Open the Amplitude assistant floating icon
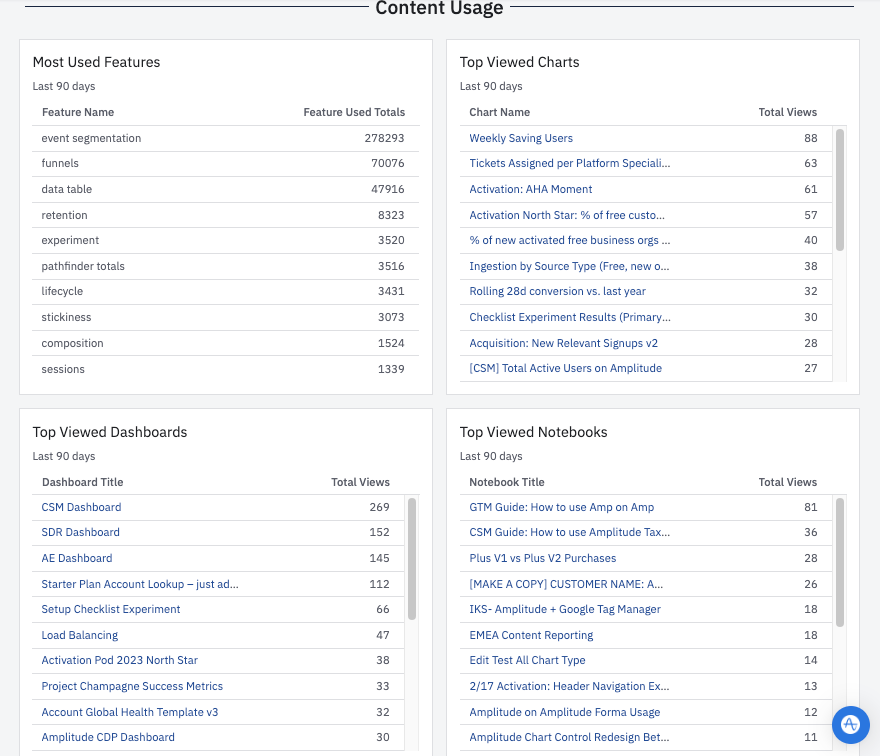 (x=849, y=725)
